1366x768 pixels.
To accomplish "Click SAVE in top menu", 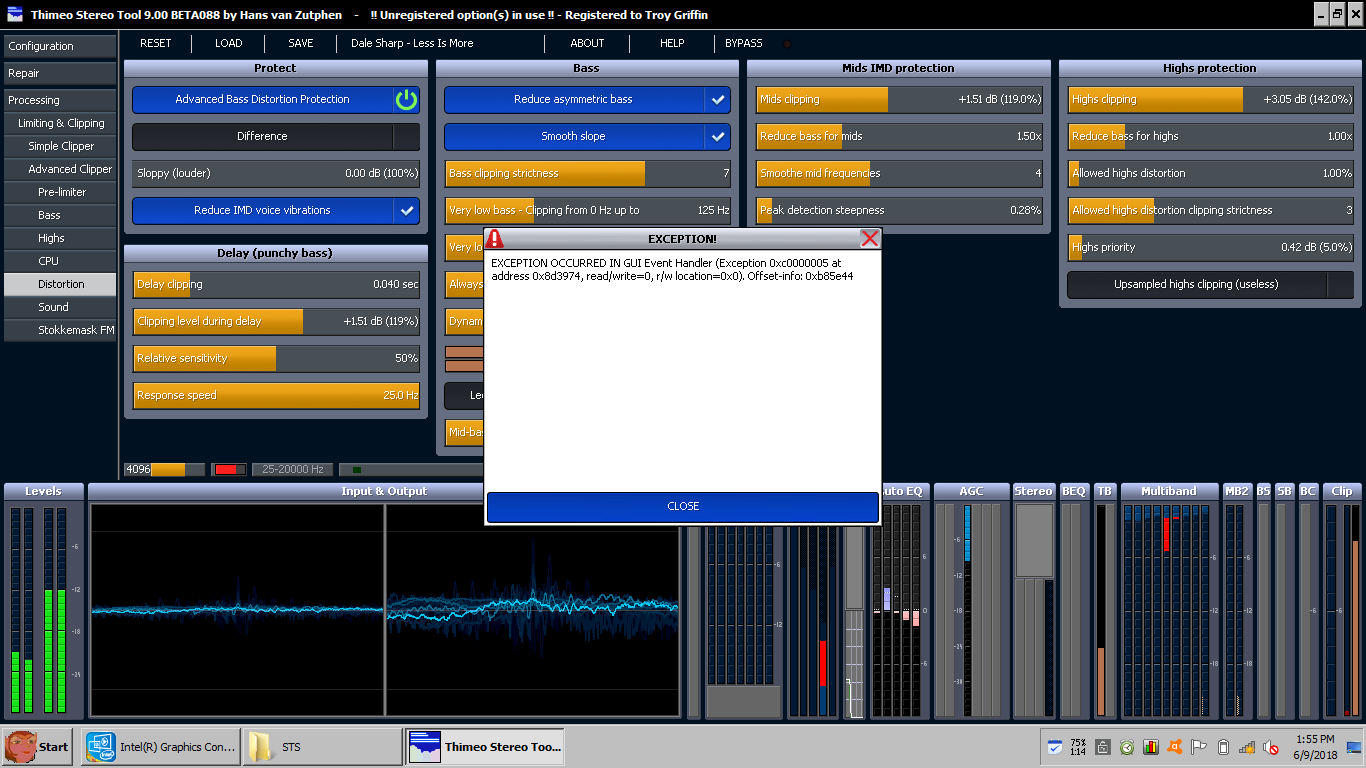I will pyautogui.click(x=300, y=43).
